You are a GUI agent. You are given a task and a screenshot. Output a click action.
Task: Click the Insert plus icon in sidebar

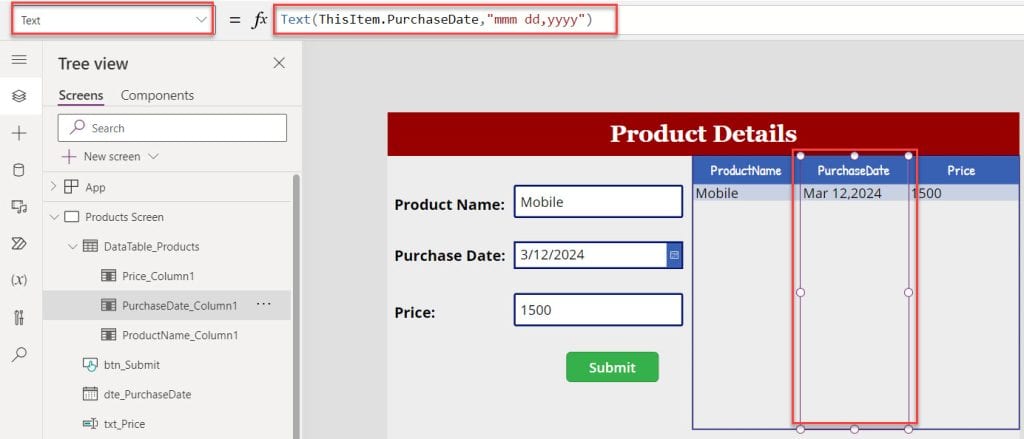tap(19, 134)
